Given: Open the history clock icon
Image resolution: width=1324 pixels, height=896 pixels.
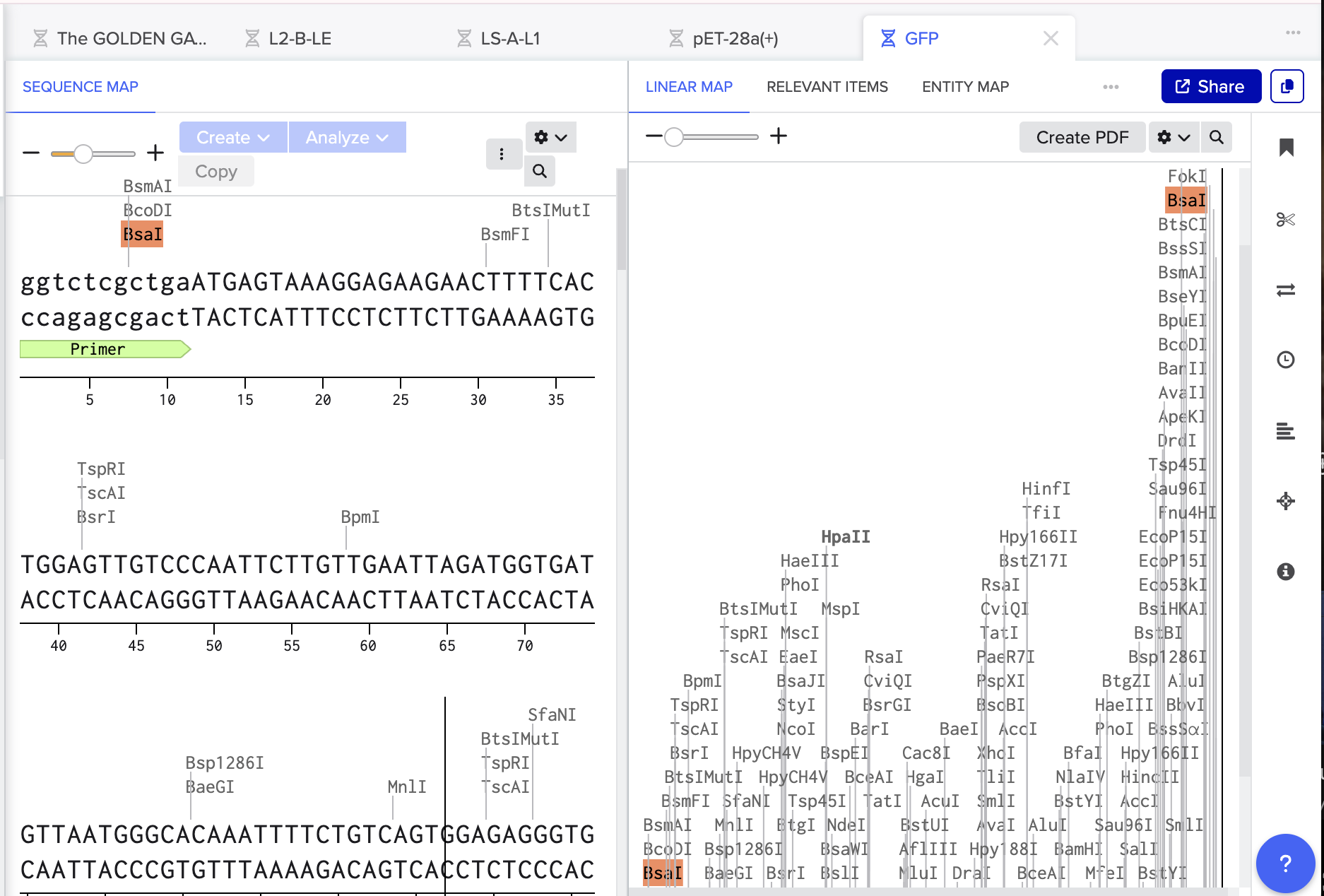Looking at the screenshot, I should pyautogui.click(x=1286, y=360).
